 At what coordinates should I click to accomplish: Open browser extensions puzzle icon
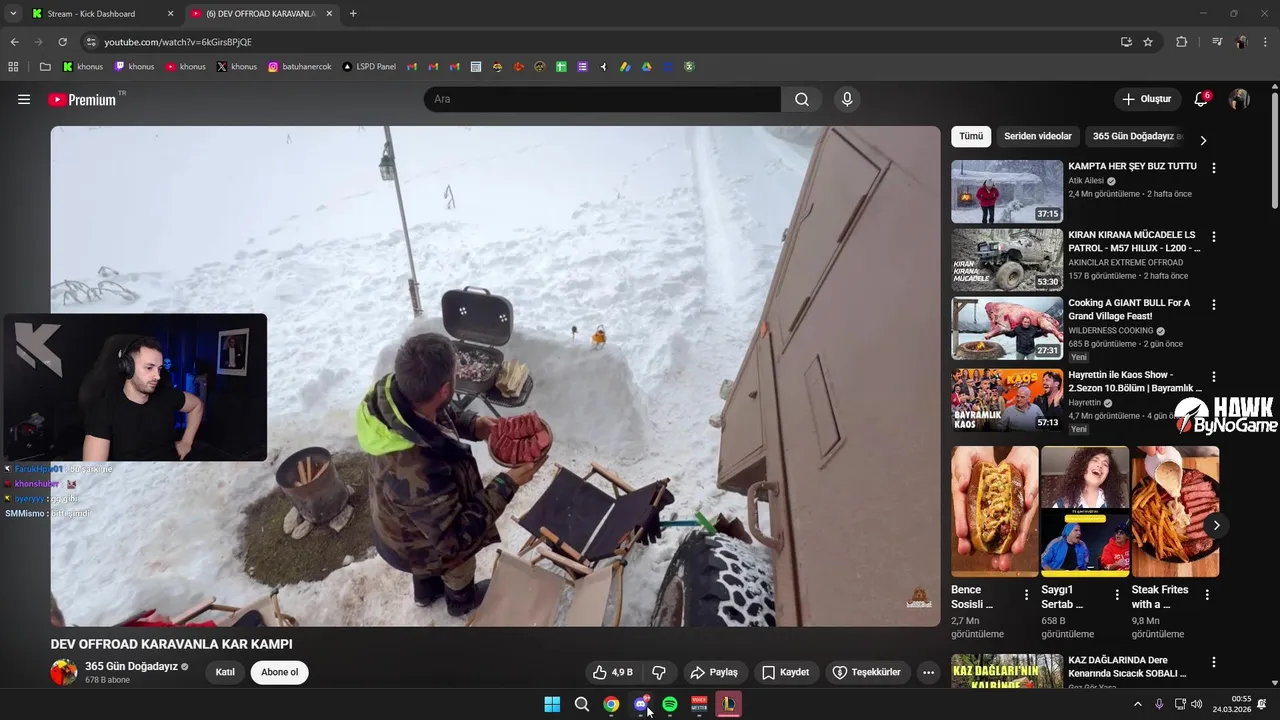click(1181, 42)
